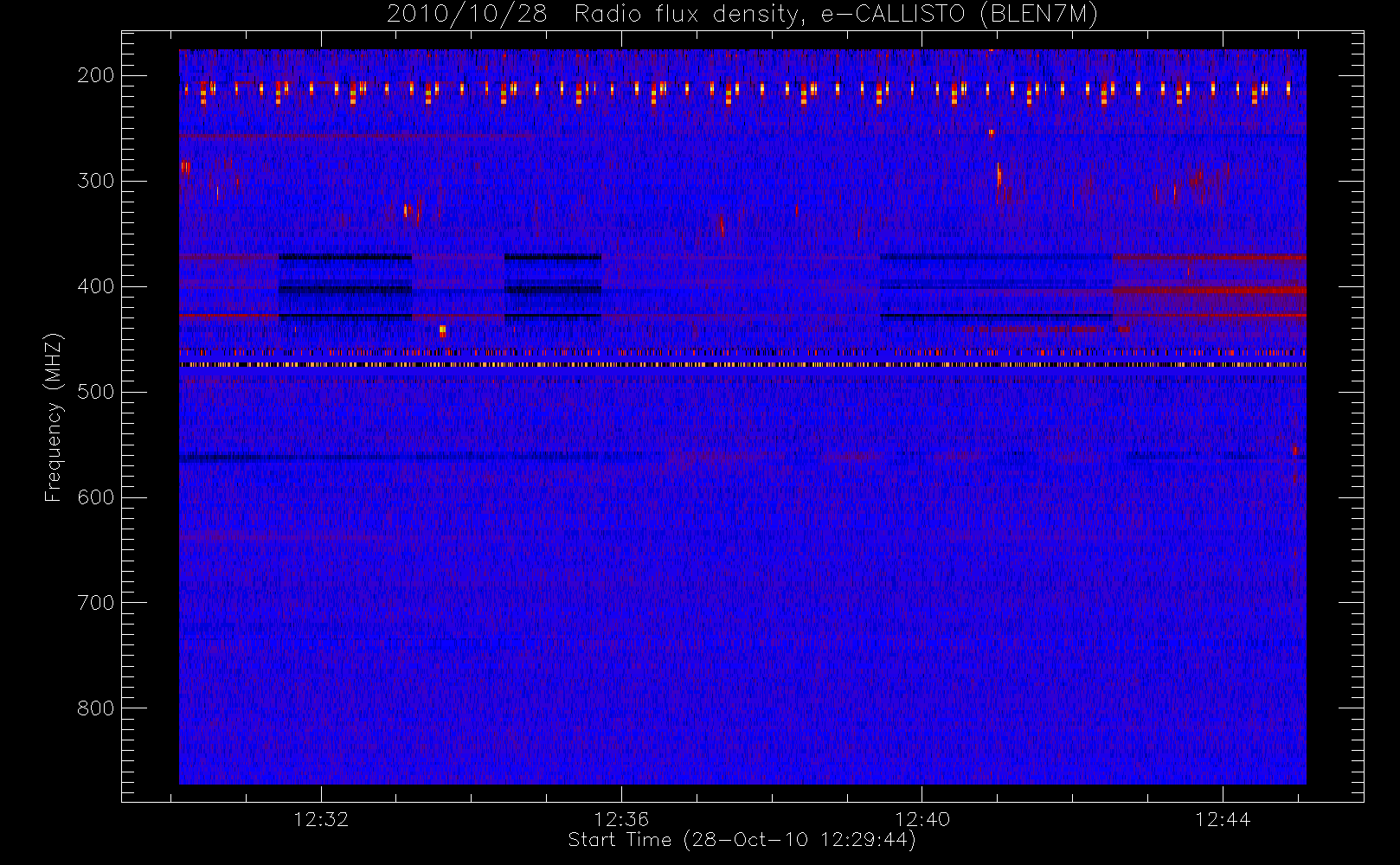Click the 12:32 time tick label

(x=321, y=819)
